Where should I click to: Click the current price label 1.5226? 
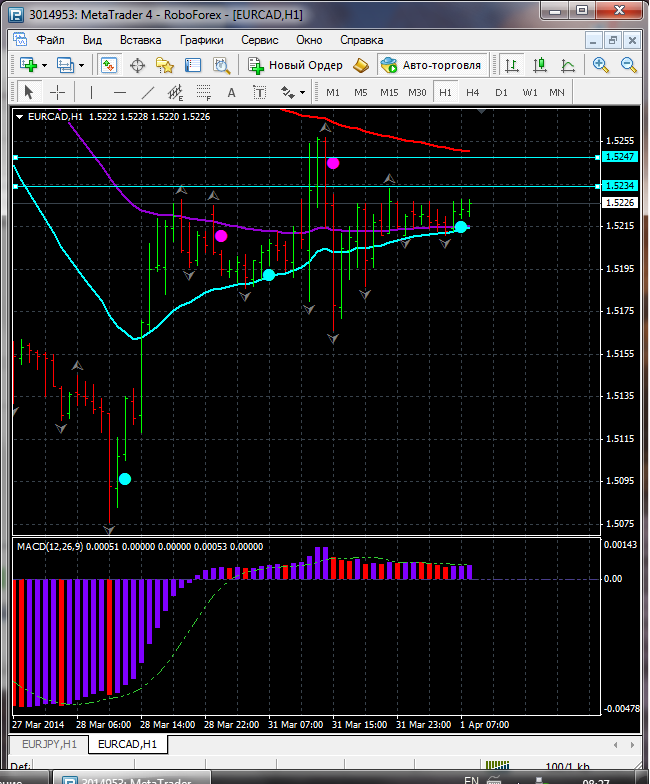(x=620, y=202)
